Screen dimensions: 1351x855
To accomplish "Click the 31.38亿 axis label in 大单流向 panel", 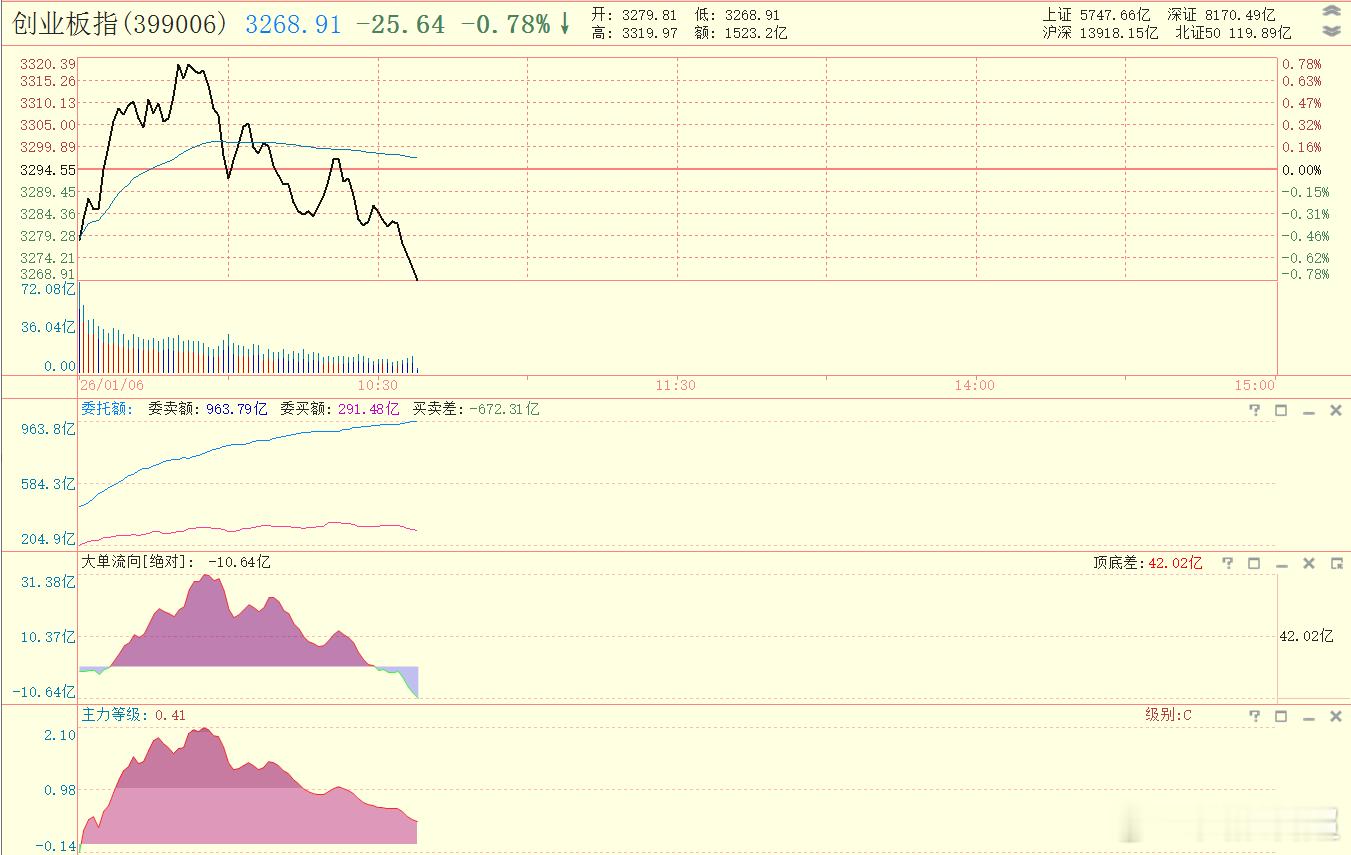I will [48, 582].
